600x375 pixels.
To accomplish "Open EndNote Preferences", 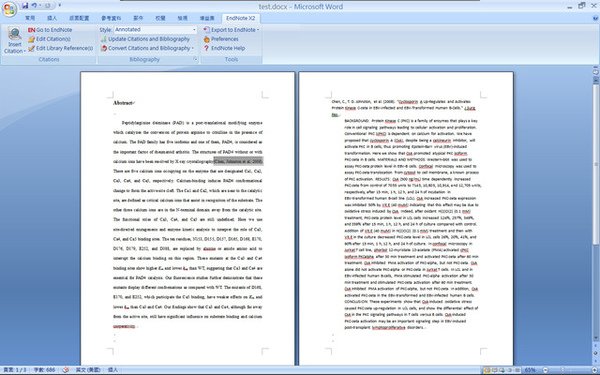I will (x=221, y=39).
